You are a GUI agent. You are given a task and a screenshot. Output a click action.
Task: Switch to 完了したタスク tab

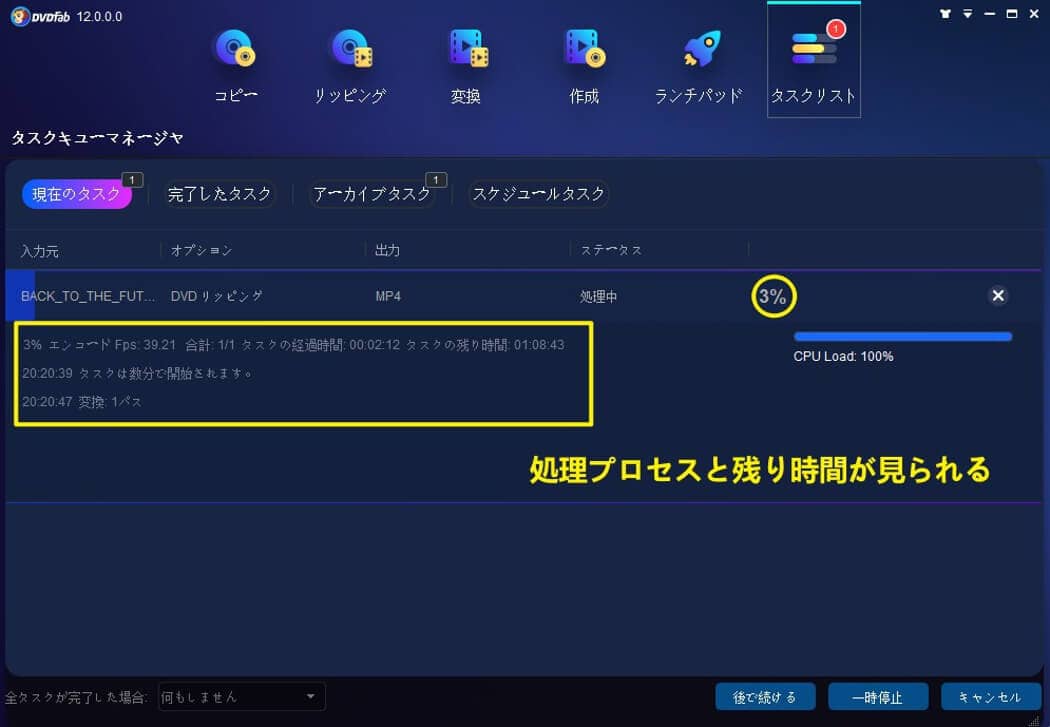[x=220, y=194]
